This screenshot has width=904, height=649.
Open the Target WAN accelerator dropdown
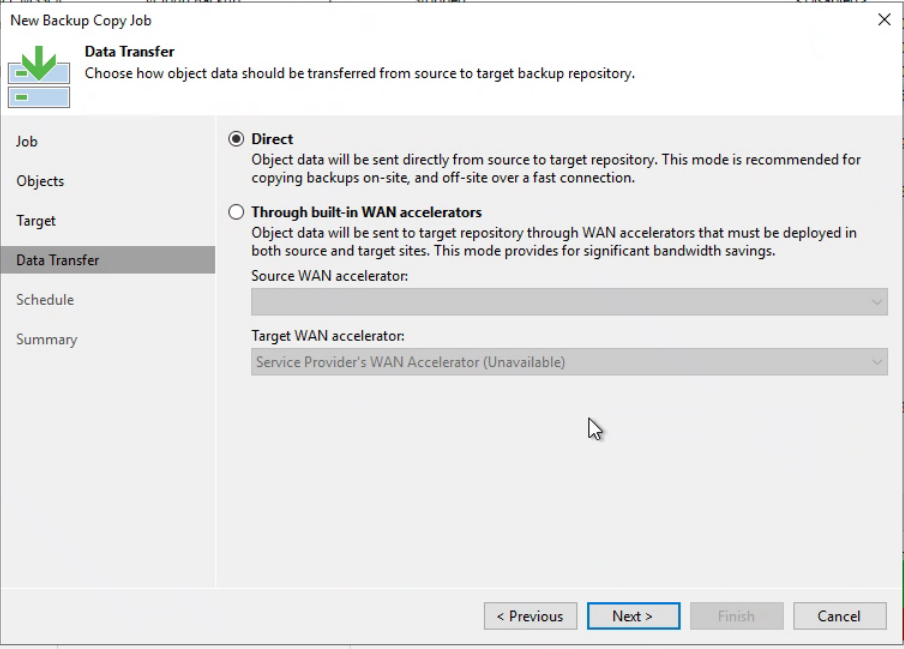point(569,362)
